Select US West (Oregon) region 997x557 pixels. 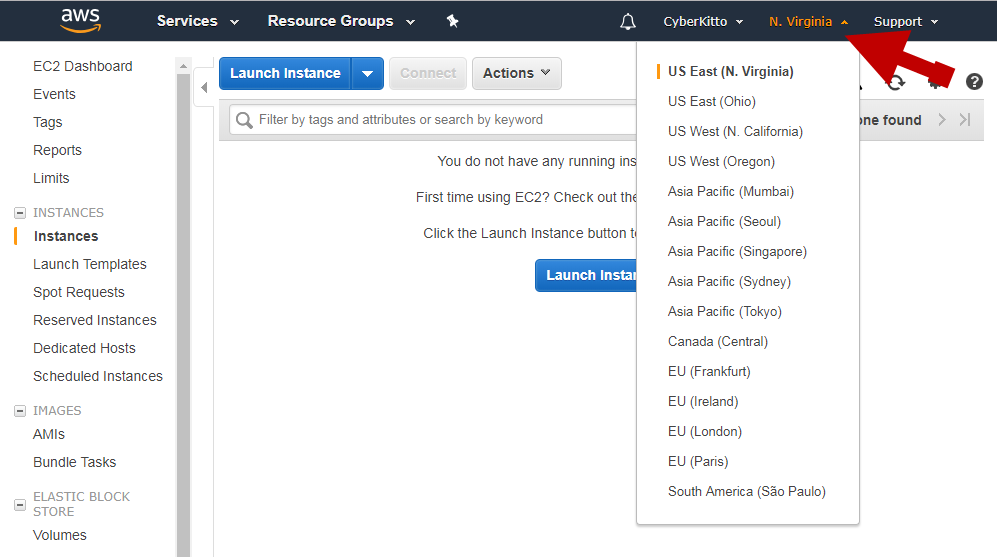click(x=721, y=162)
